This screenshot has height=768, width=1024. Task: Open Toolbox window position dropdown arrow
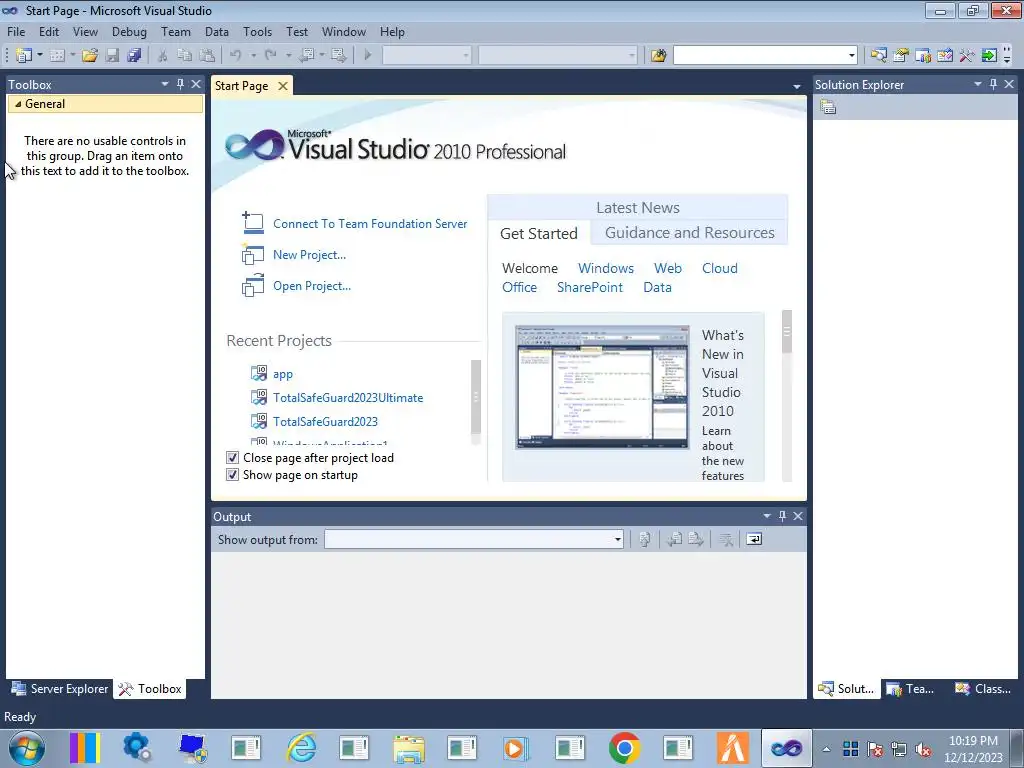point(165,84)
